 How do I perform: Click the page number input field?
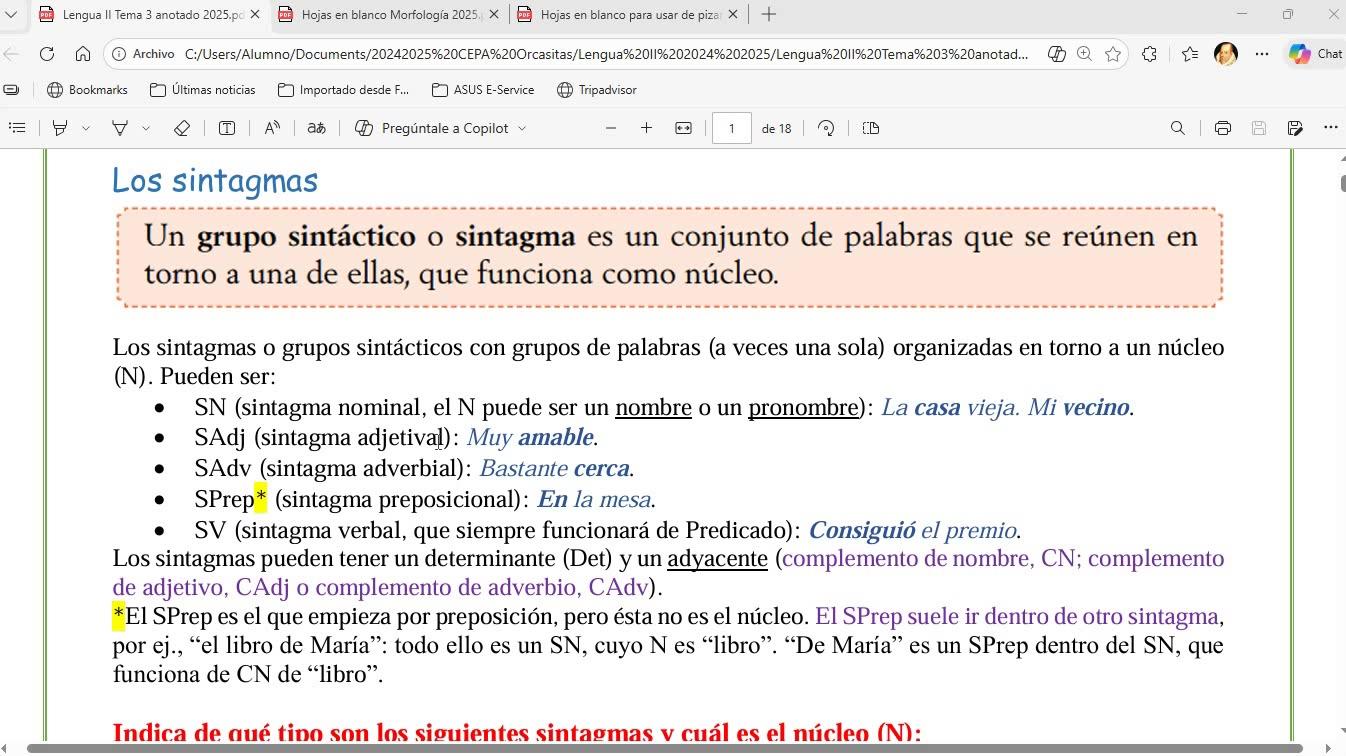(732, 128)
